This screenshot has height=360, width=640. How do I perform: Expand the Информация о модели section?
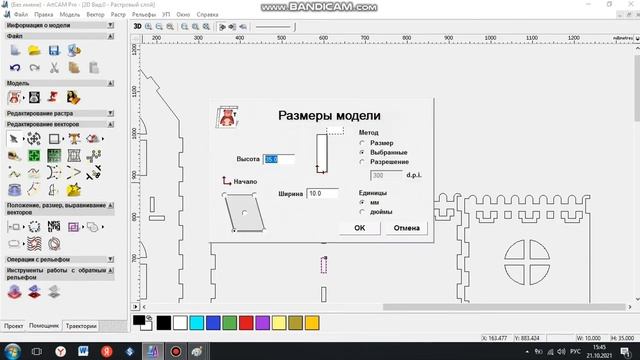111,25
